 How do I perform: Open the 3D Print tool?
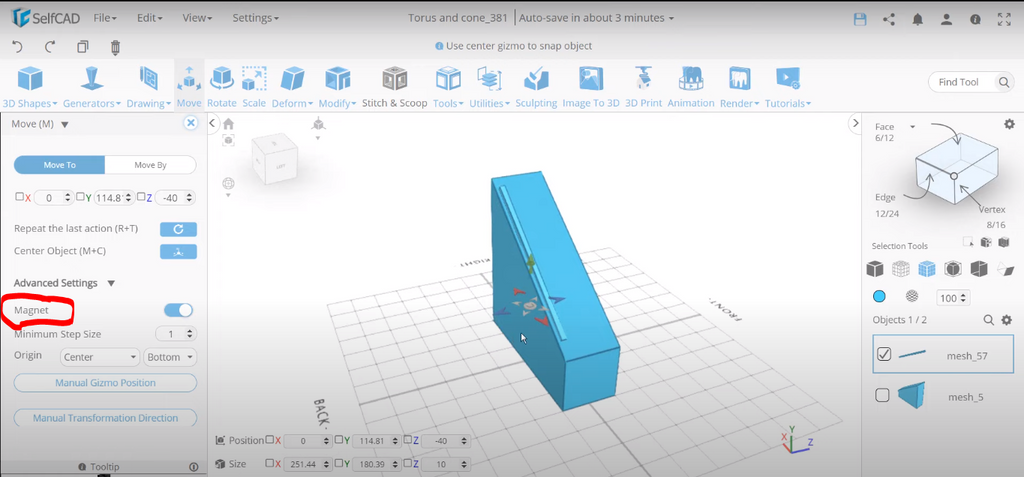[643, 87]
